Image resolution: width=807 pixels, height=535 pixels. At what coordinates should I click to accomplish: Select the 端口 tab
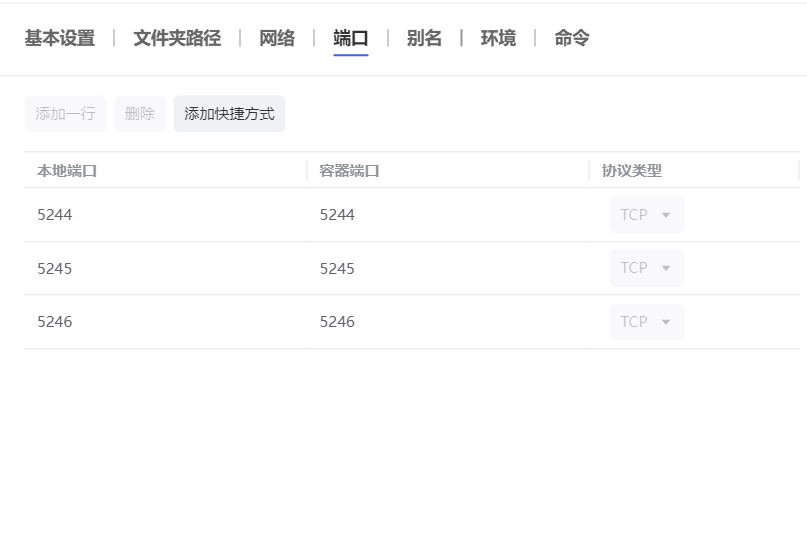tap(350, 38)
